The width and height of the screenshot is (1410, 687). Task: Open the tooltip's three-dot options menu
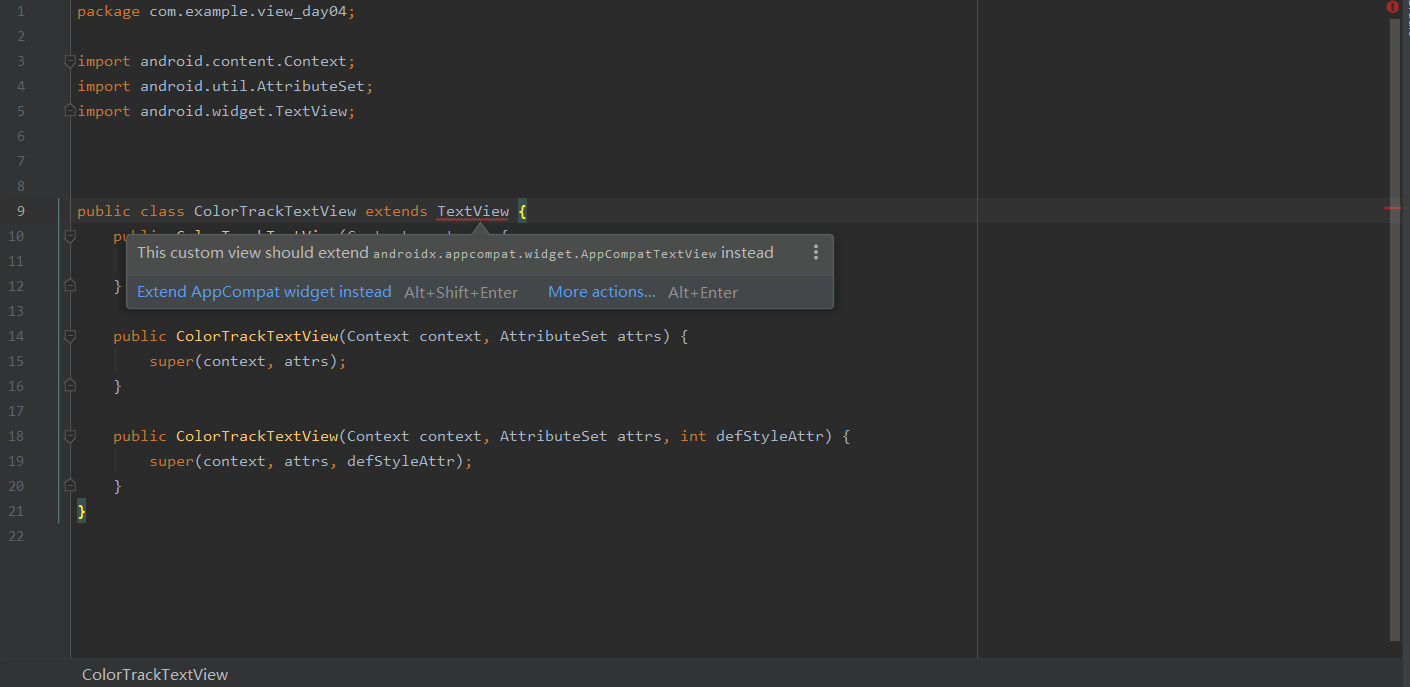816,252
